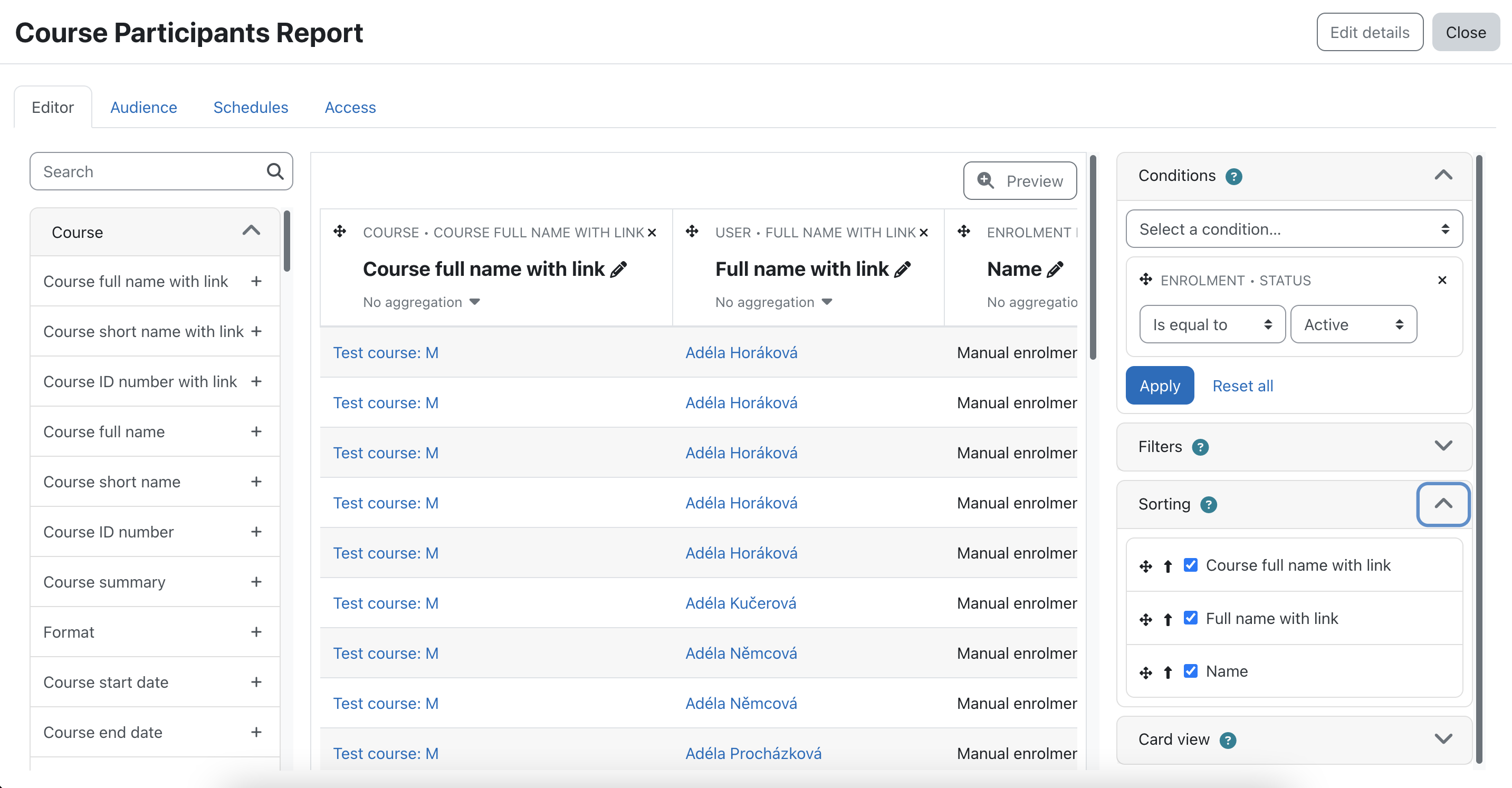Expand the Filters panel

(1443, 446)
